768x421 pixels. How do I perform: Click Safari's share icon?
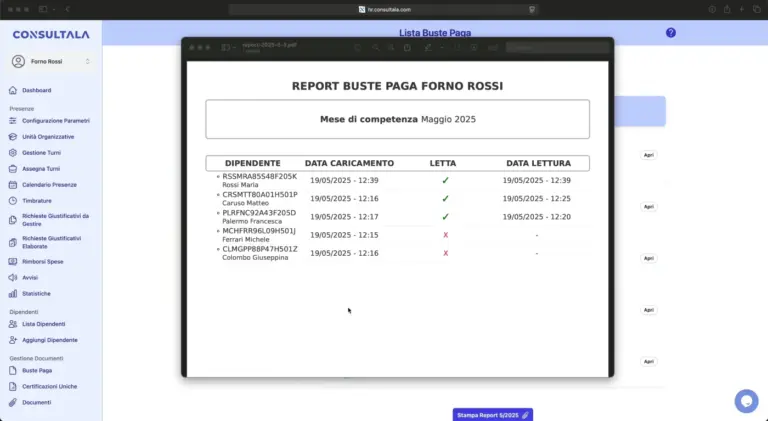point(727,9)
